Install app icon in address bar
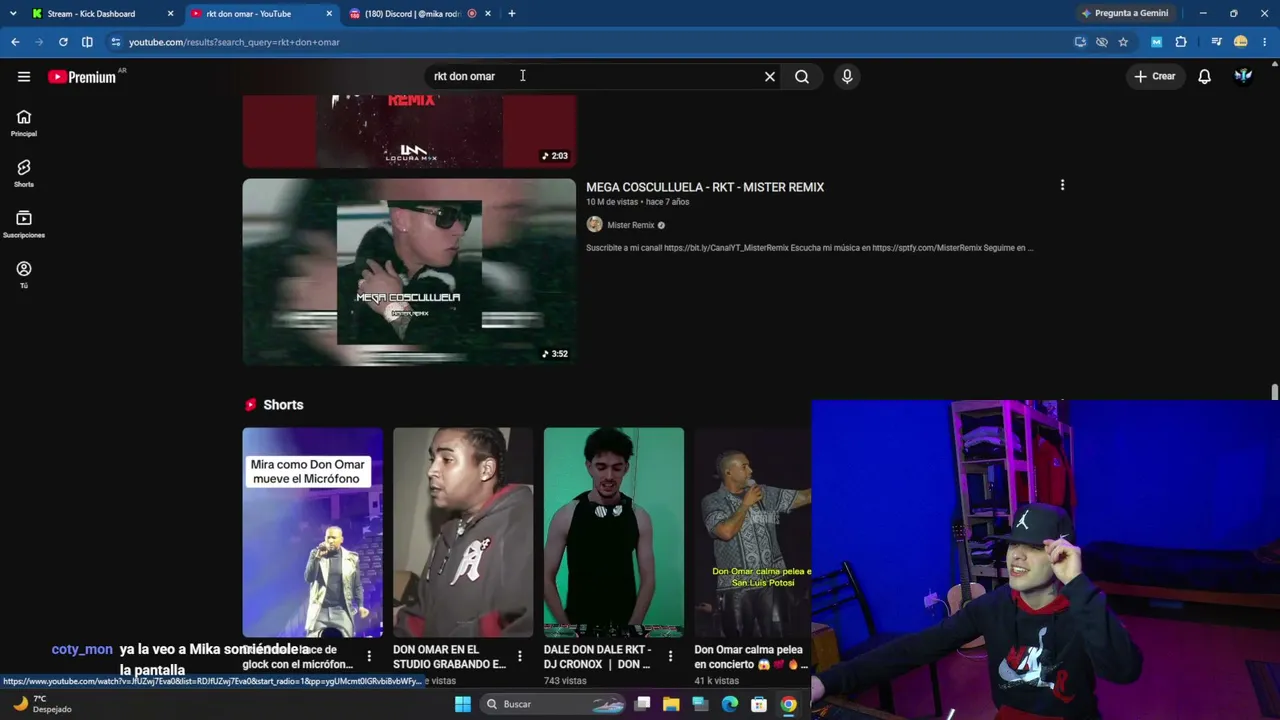The image size is (1280, 720). pos(1080,42)
